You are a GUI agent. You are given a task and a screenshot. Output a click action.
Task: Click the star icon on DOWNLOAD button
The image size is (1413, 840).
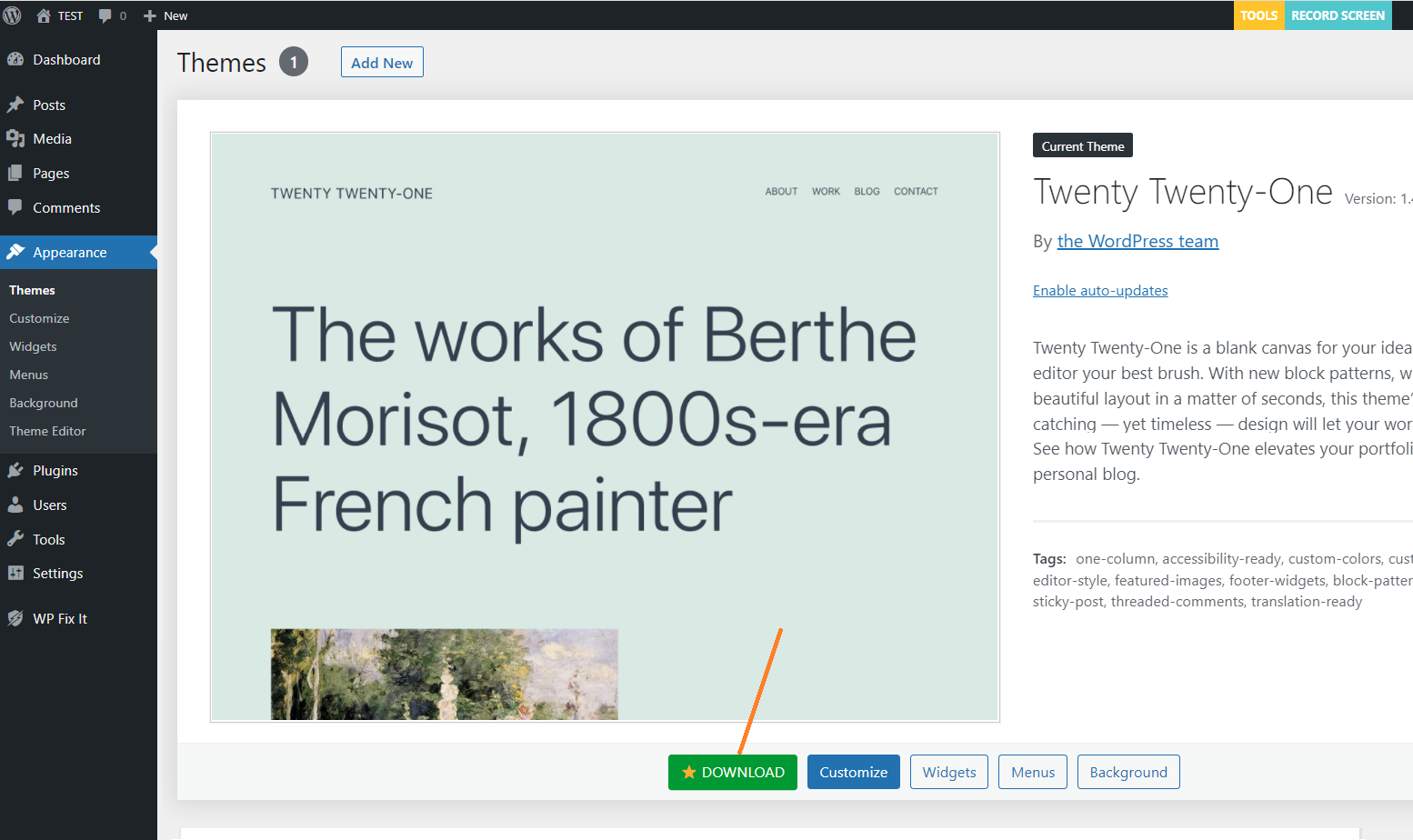(x=689, y=772)
